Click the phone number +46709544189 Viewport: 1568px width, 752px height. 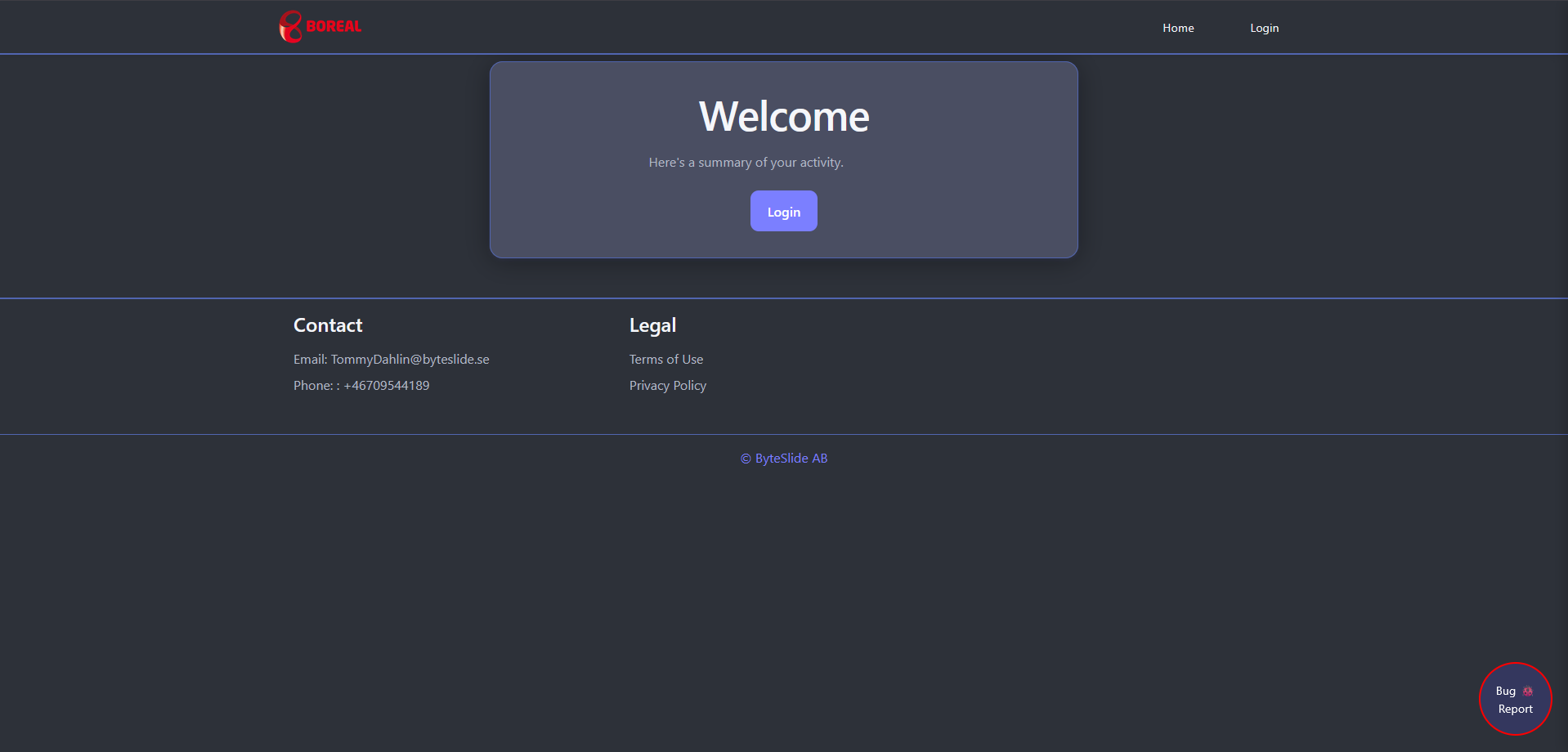click(x=385, y=385)
